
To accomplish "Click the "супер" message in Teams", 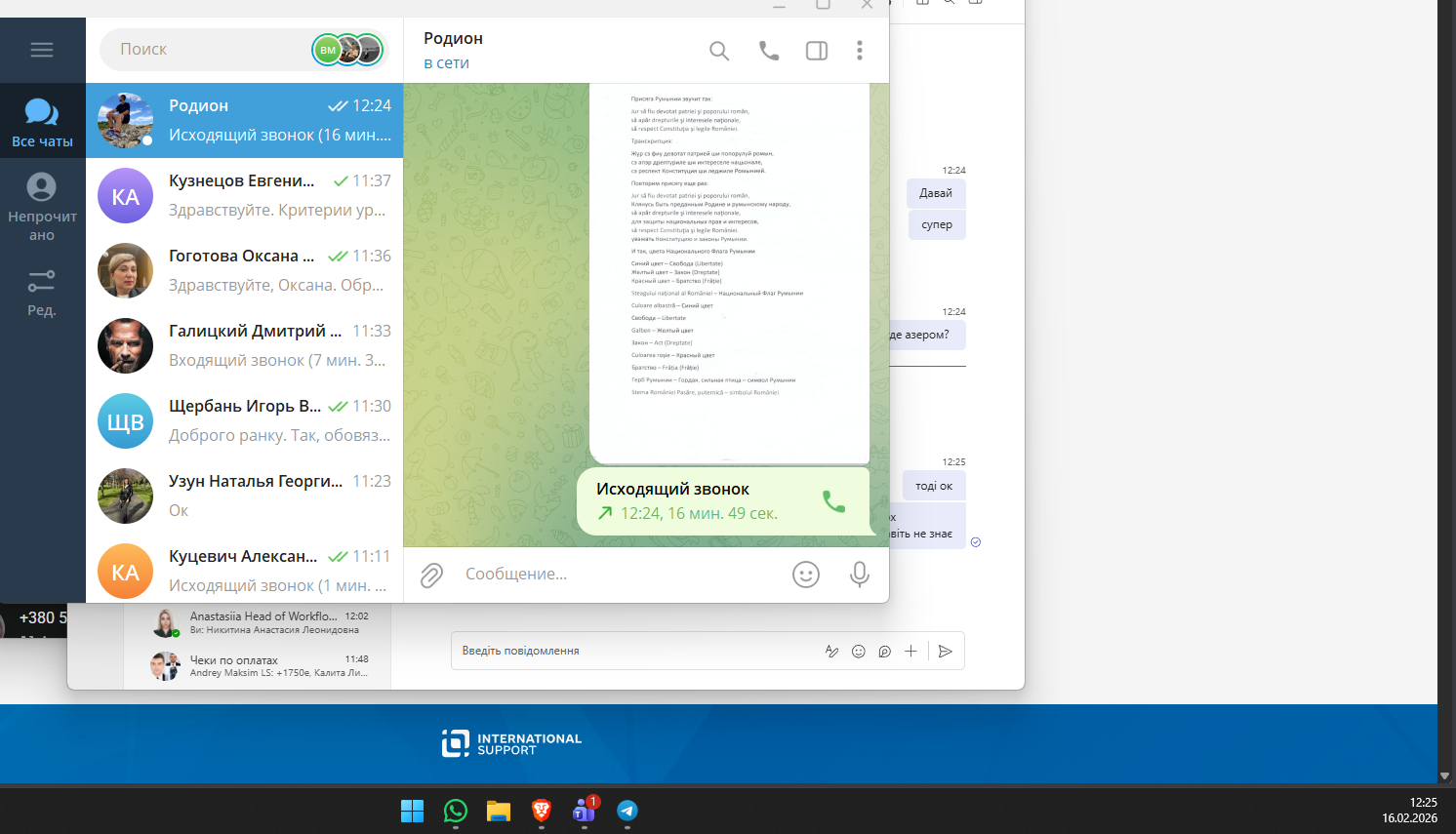I will tap(937, 224).
